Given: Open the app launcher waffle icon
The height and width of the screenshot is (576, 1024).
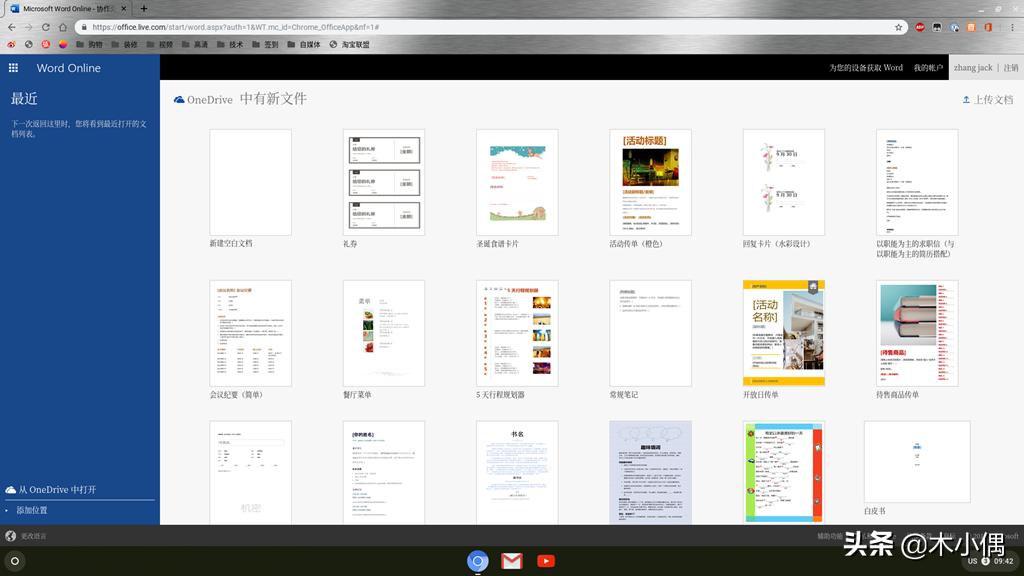Looking at the screenshot, I should (12, 67).
